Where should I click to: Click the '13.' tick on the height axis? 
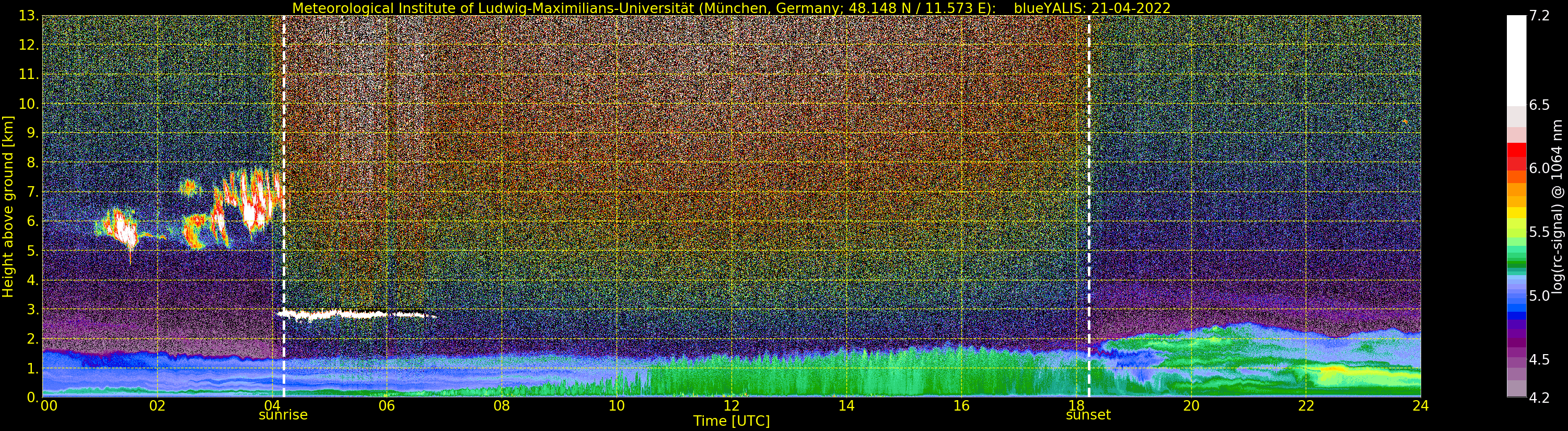pos(29,16)
